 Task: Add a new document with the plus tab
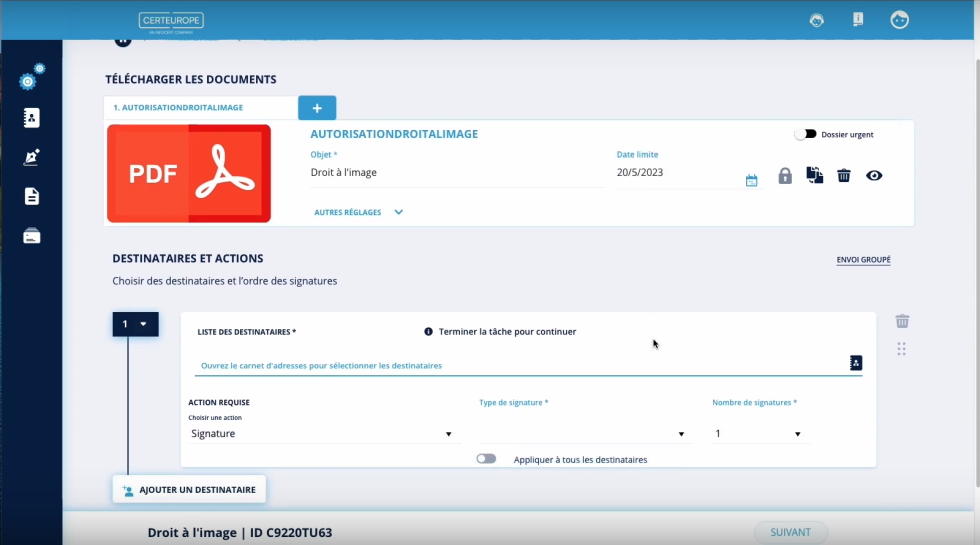pos(317,108)
